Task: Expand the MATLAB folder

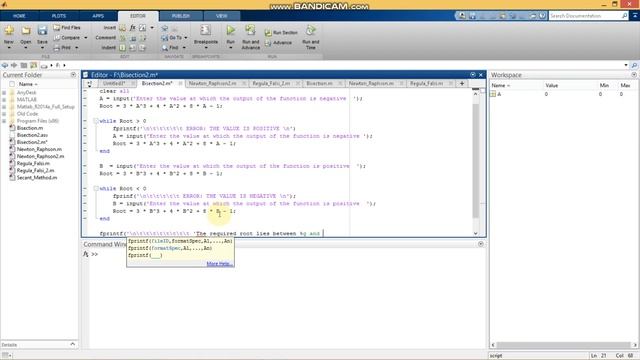Action: pos(4,100)
